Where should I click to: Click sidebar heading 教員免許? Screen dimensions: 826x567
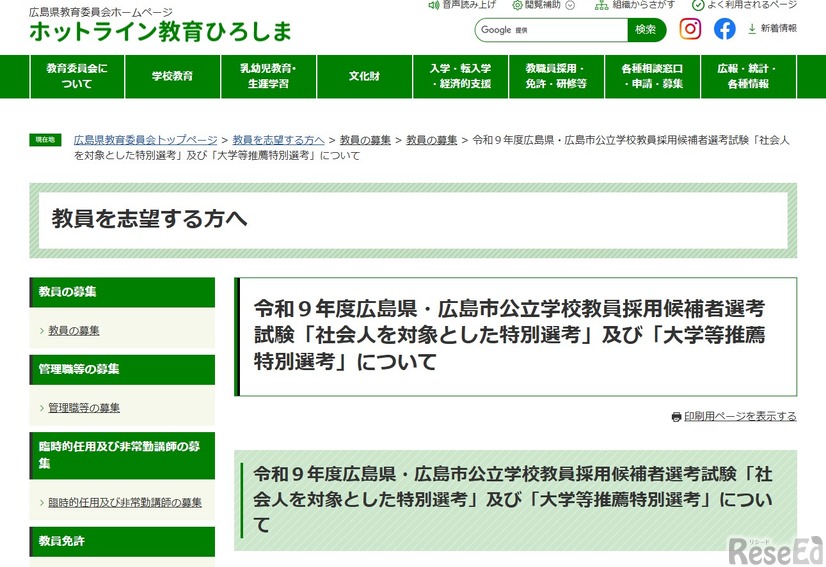click(122, 541)
